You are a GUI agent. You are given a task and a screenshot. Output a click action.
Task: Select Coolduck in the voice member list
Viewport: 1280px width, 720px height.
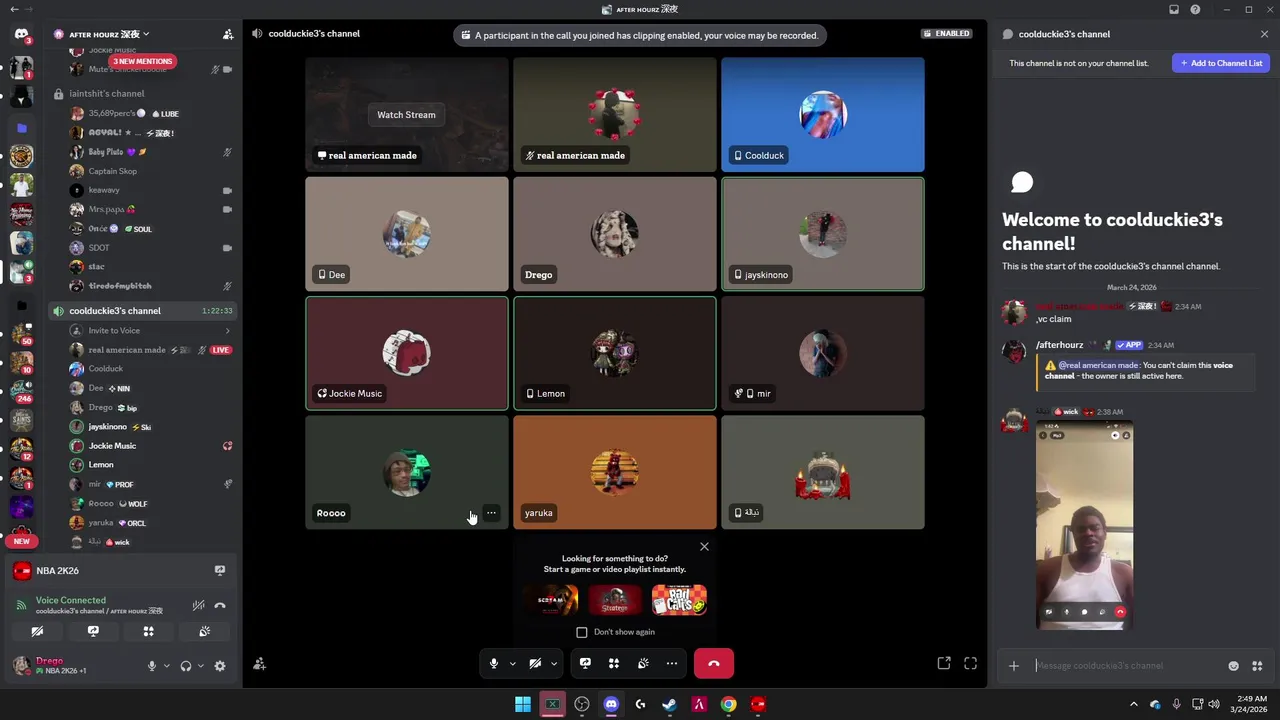tap(106, 369)
